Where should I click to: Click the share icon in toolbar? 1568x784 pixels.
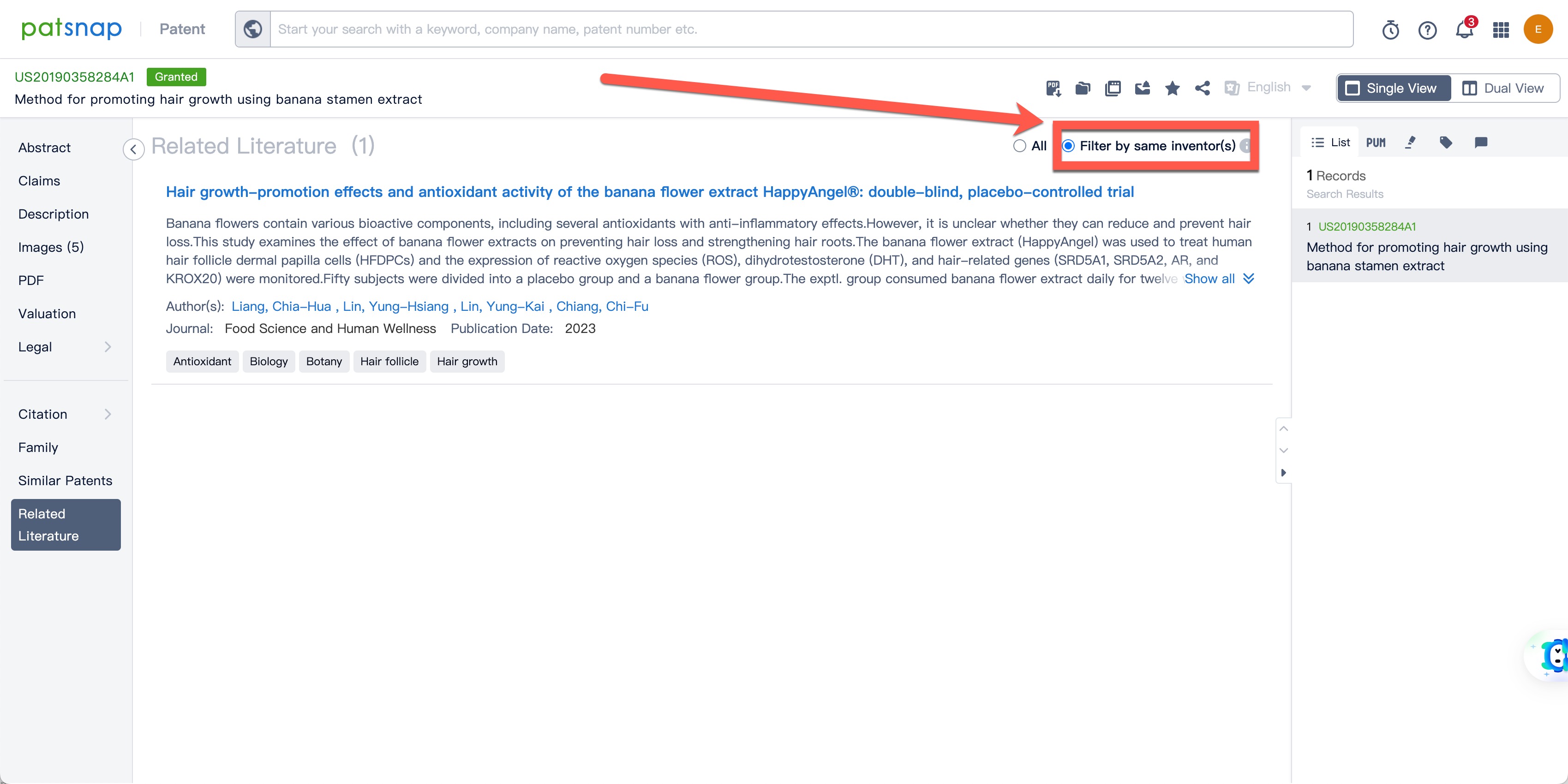pos(1202,88)
